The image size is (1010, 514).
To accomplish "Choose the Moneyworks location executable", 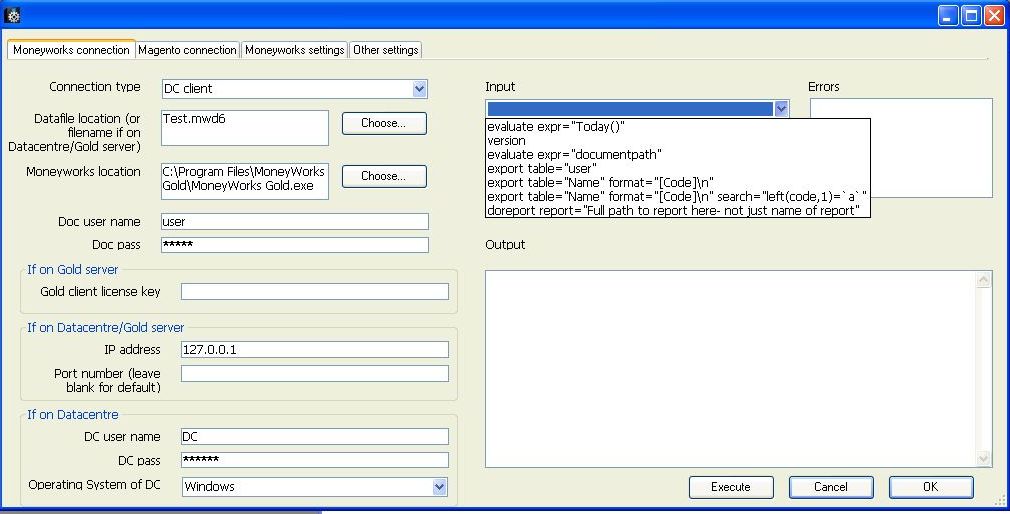I will pyautogui.click(x=384, y=176).
